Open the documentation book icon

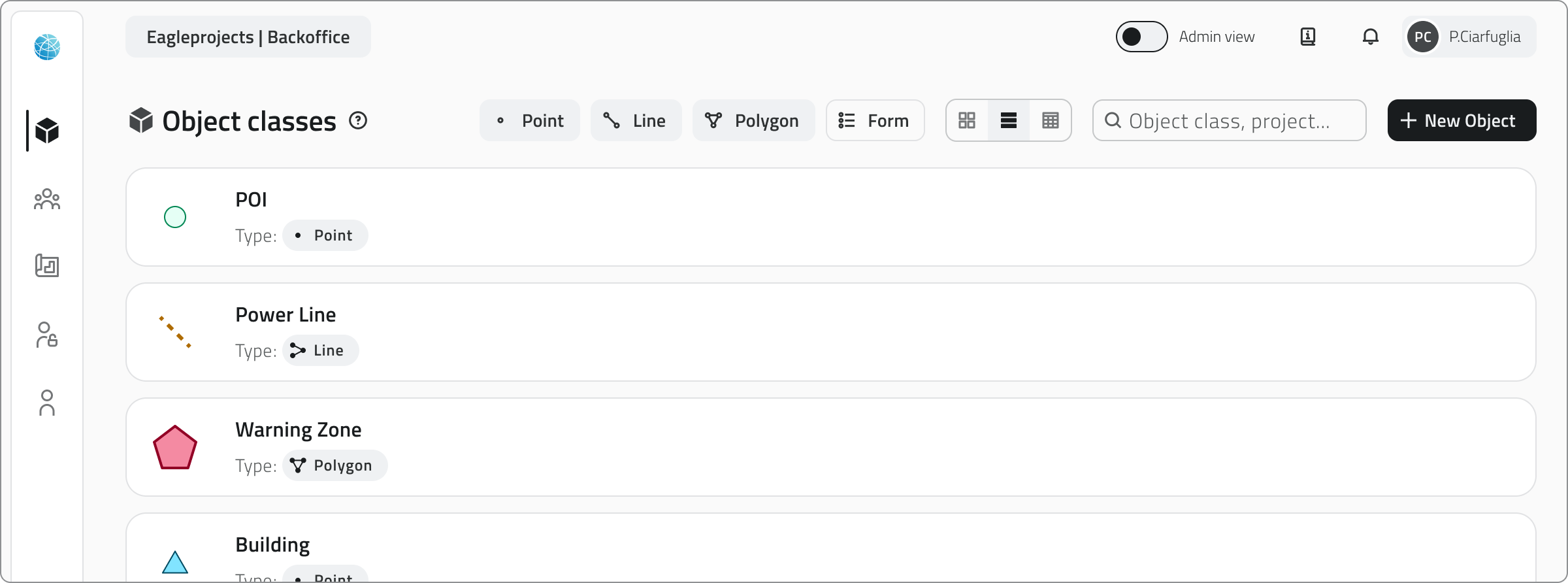coord(1308,37)
